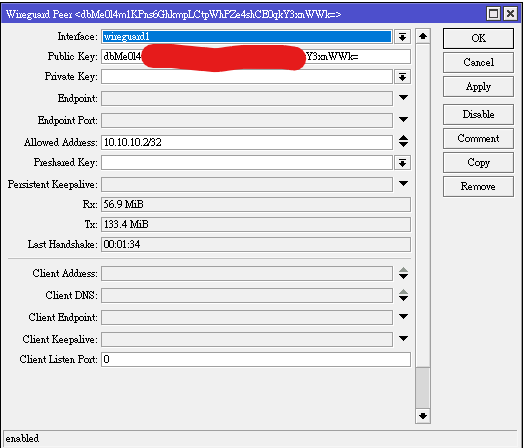Expand the Client Keepalive field arrow
523x448 pixels.
pos(403,338)
